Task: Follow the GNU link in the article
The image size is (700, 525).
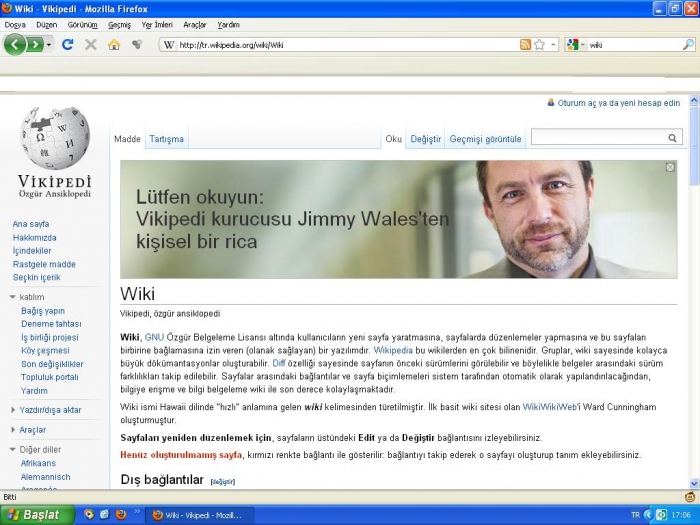Action: (x=154, y=337)
